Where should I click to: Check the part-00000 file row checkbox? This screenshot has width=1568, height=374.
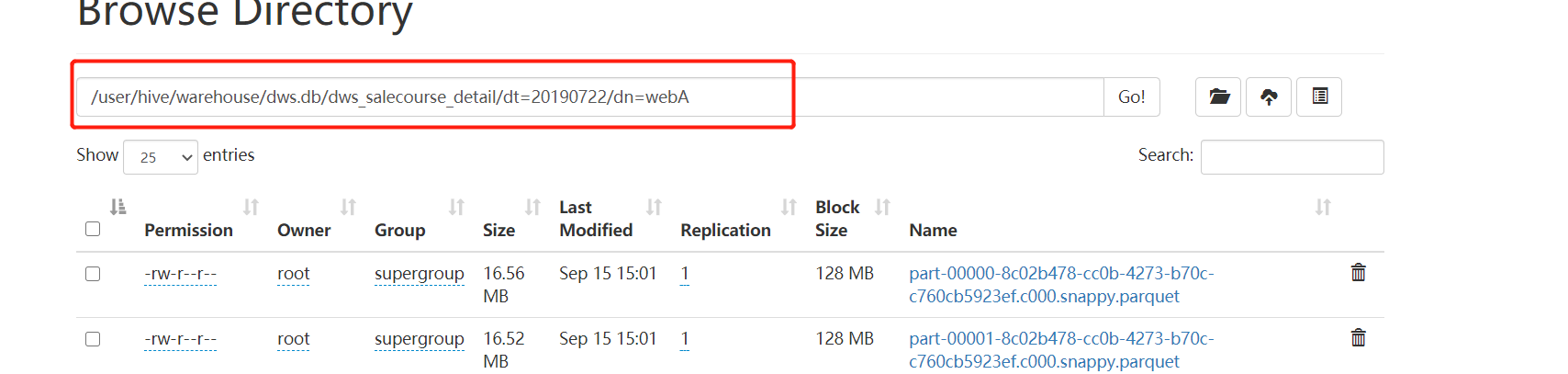93,274
